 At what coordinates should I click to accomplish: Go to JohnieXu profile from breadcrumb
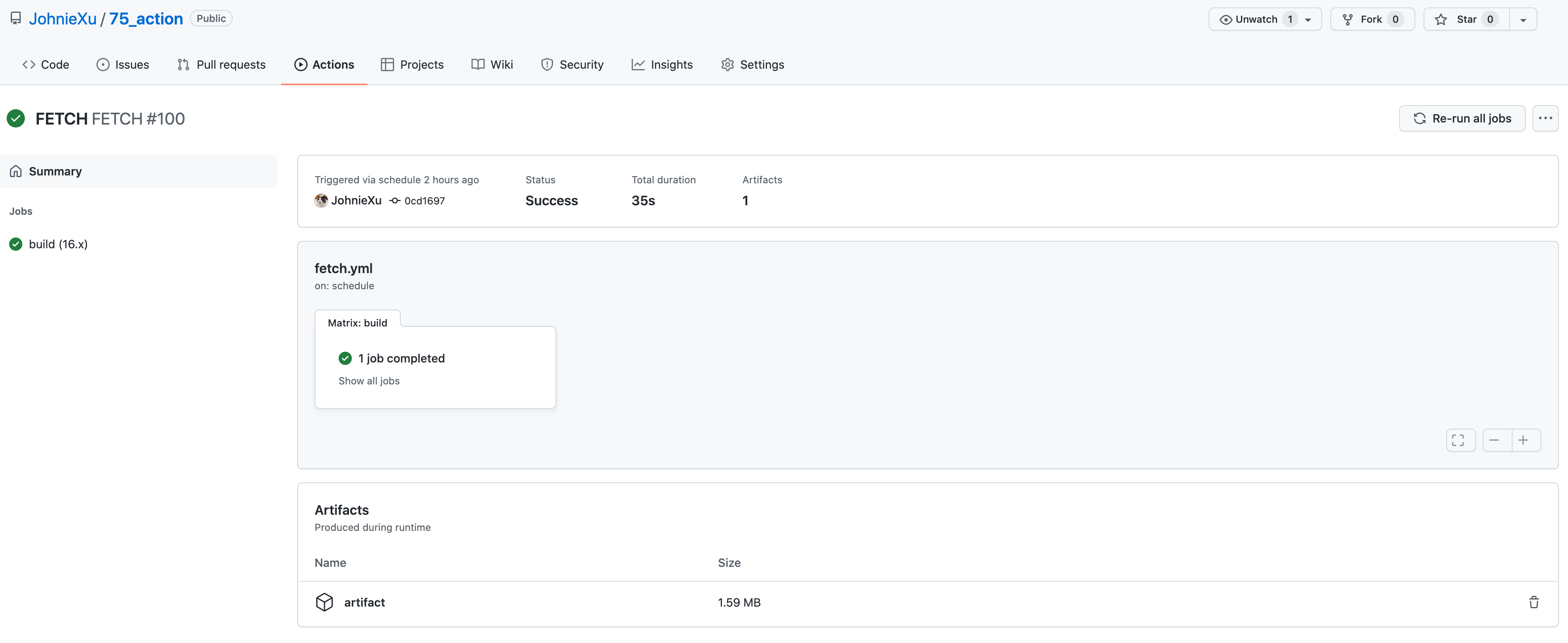point(63,19)
